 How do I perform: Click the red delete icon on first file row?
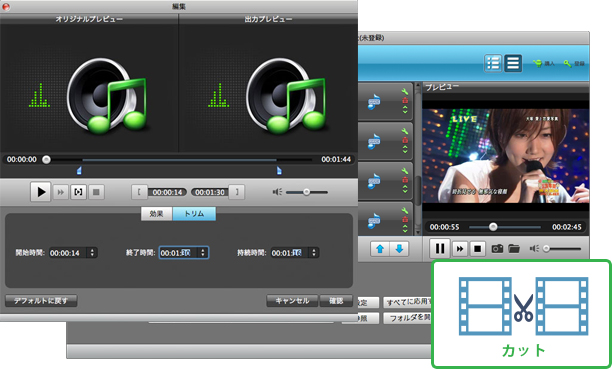pos(405,101)
